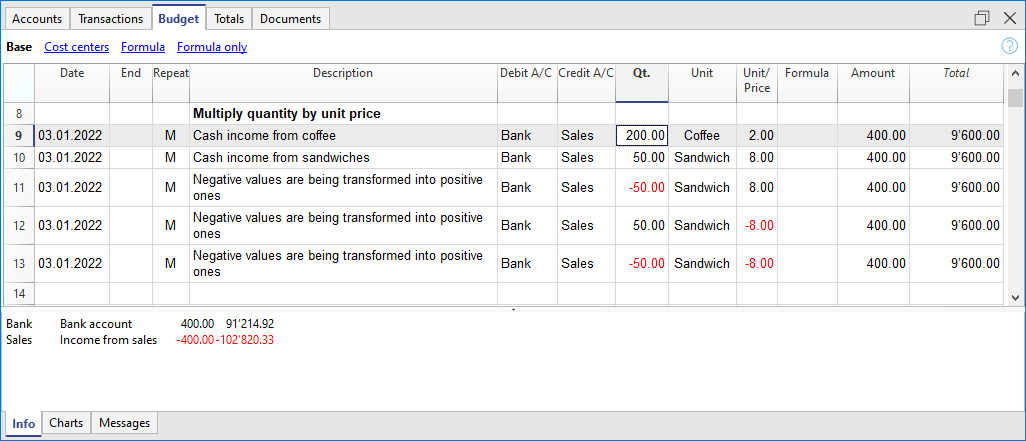Image resolution: width=1026 pixels, height=441 pixels.
Task: Click 'Cash income from sandwiches' description
Action: (x=343, y=158)
